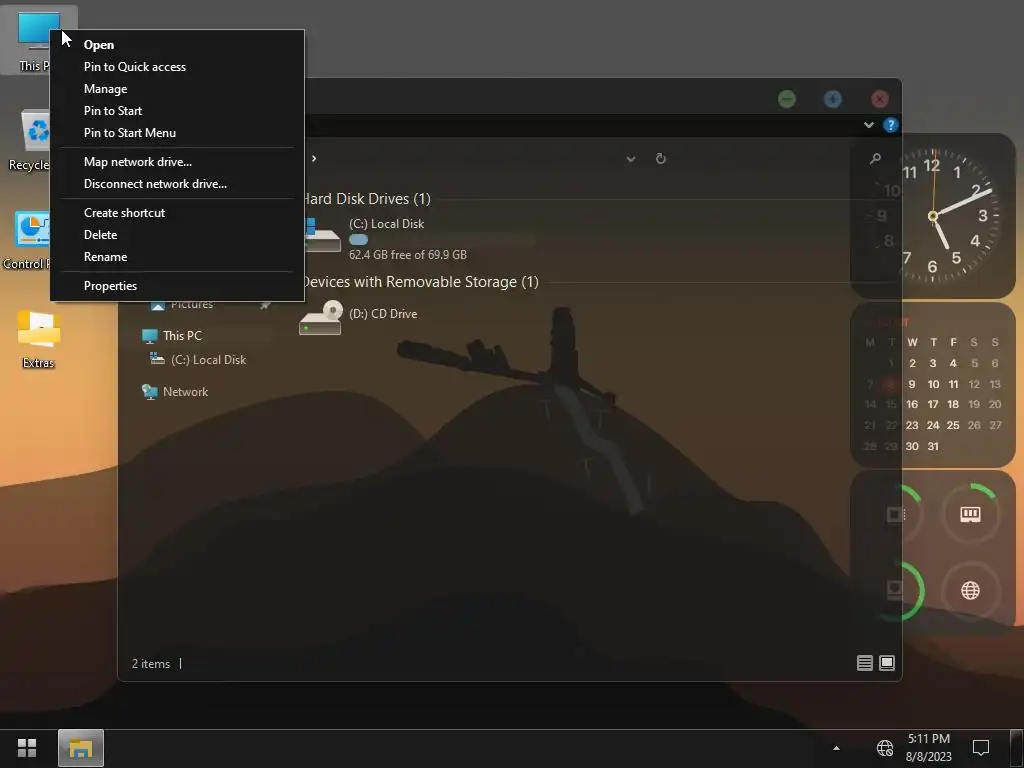Image resolution: width=1024 pixels, height=768 pixels.
Task: Collapse the Devices with Removable Storage group
Action: [x=420, y=282]
